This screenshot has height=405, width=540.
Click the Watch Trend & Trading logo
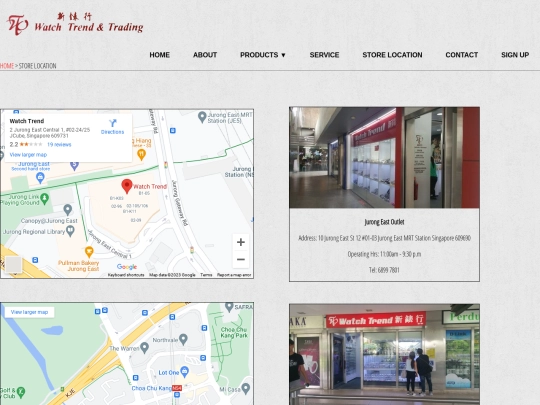coord(75,24)
